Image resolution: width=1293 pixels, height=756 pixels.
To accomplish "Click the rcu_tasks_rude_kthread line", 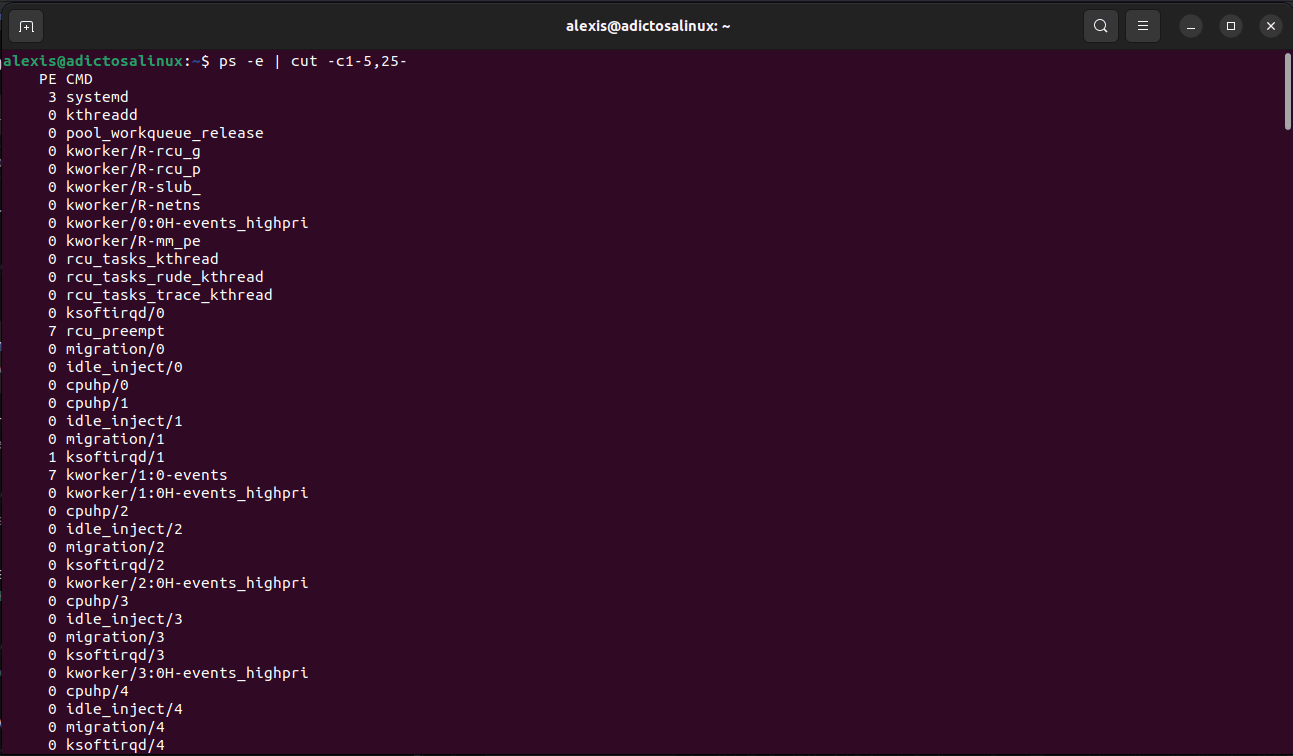I will click(x=155, y=277).
